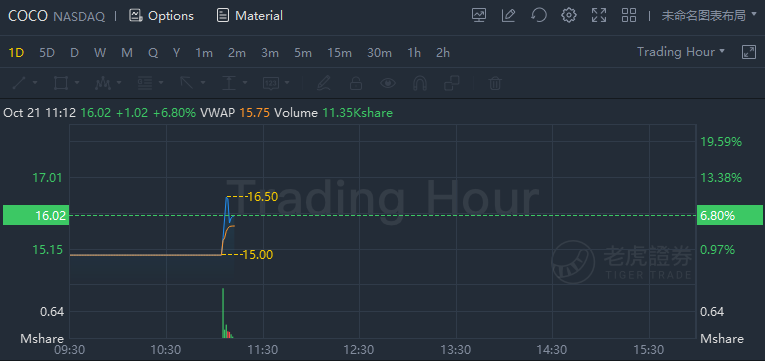Open the chart comparison monitor icon
Viewport: 765px width, 361px height.
point(479,16)
